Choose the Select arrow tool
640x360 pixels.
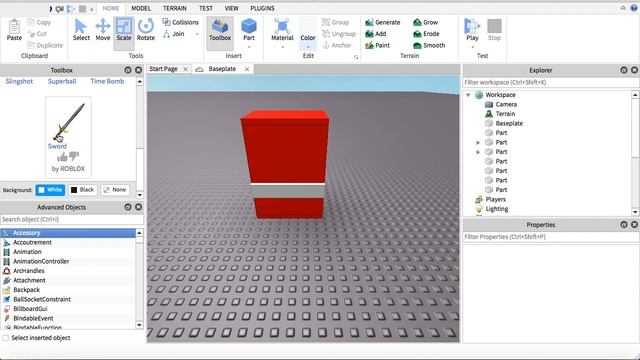point(81,29)
